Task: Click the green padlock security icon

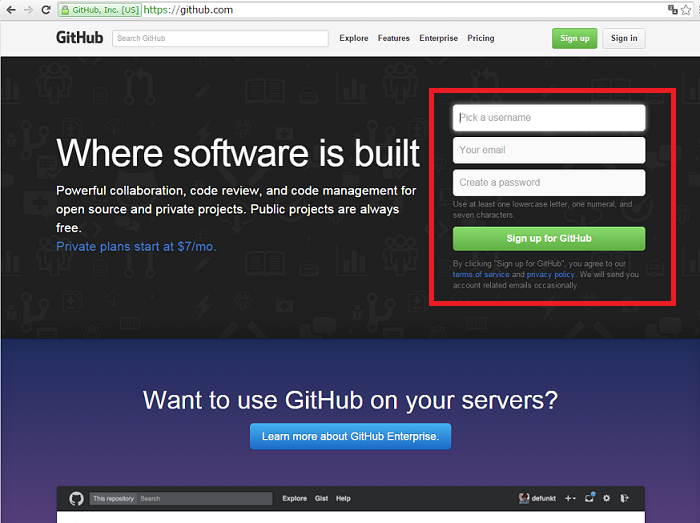Action: tap(65, 10)
